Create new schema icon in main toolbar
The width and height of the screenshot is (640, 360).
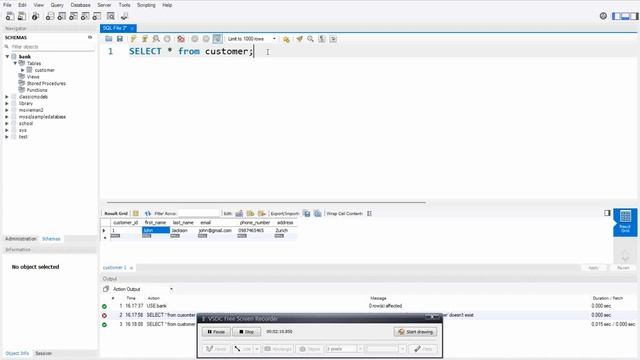[x=50, y=16]
